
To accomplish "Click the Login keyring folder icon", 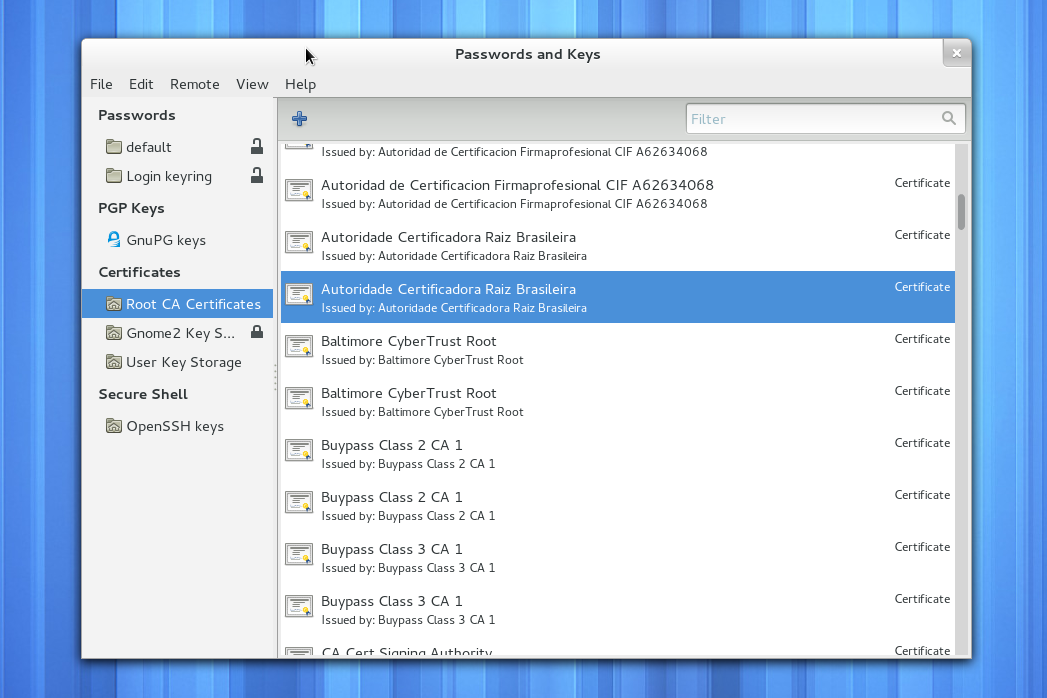I will click(x=114, y=176).
